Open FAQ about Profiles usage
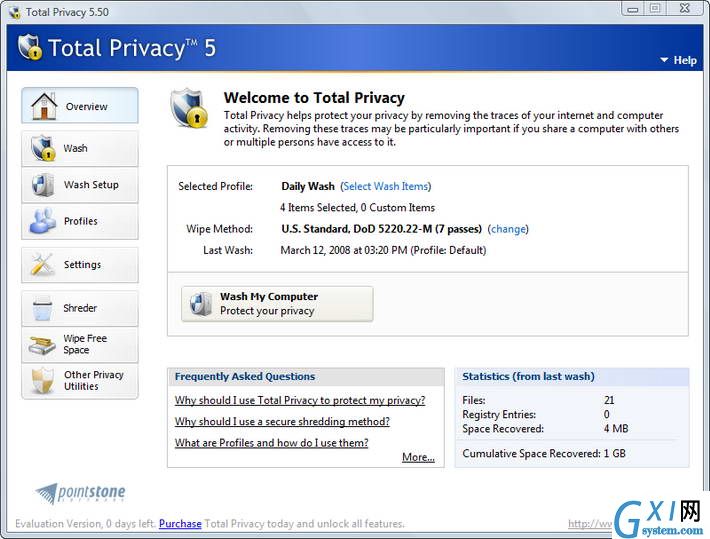 coord(271,443)
